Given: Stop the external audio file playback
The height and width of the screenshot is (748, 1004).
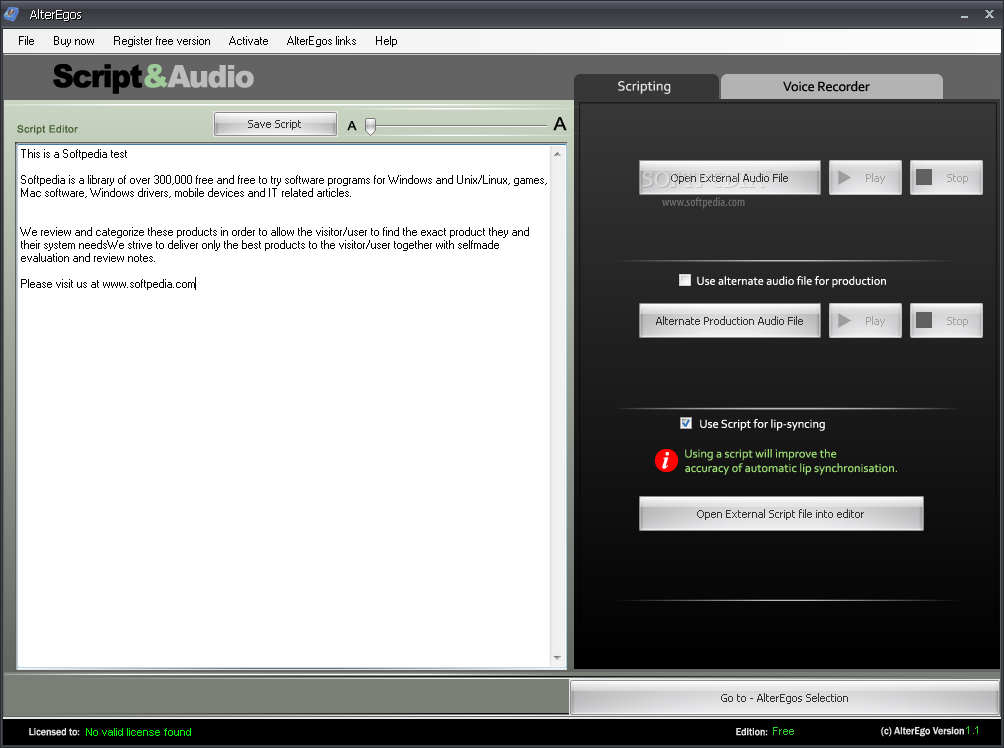Looking at the screenshot, I should pos(946,178).
